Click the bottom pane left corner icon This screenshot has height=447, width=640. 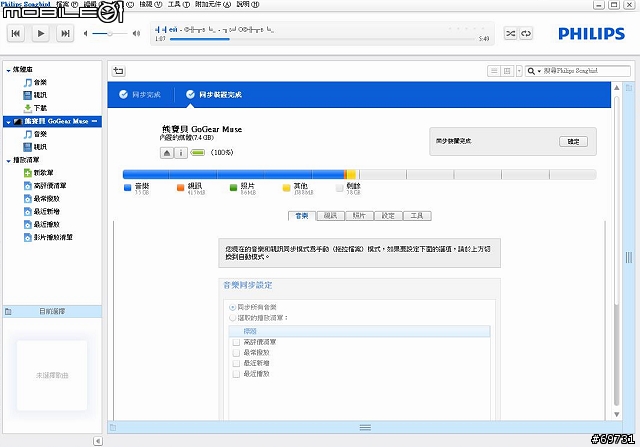[113, 427]
